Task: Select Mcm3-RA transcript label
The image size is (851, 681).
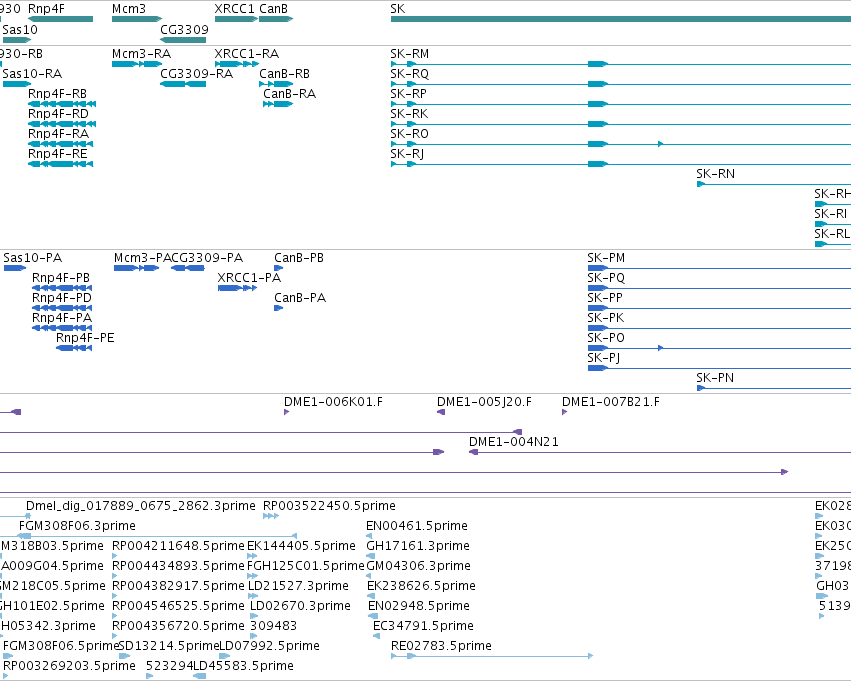Action: (141, 54)
